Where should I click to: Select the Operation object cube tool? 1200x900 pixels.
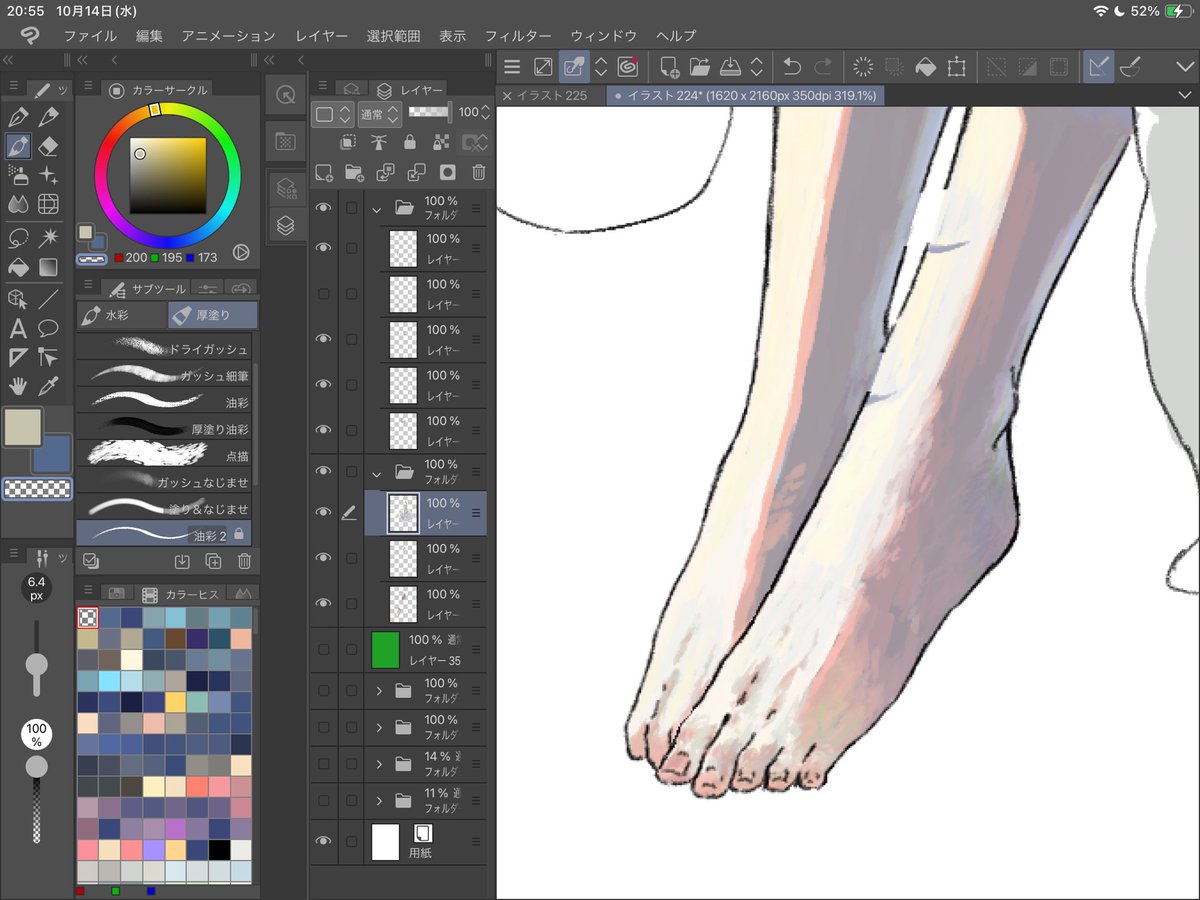pos(17,299)
